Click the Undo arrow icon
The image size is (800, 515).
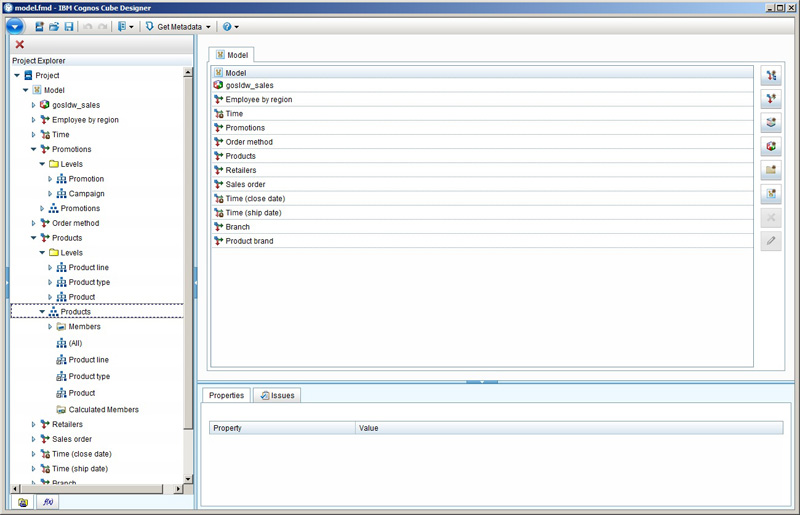88,27
